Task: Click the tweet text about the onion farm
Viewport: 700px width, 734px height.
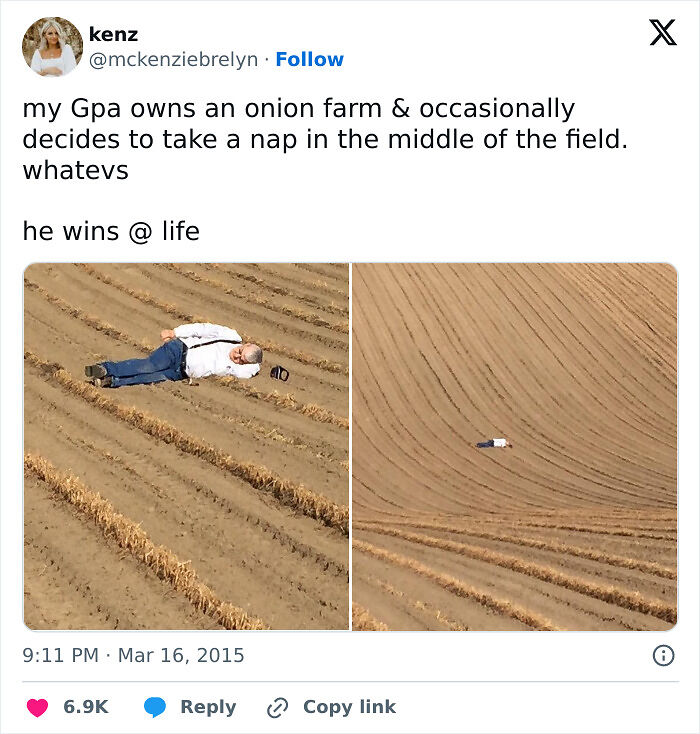Action: pyautogui.click(x=324, y=139)
